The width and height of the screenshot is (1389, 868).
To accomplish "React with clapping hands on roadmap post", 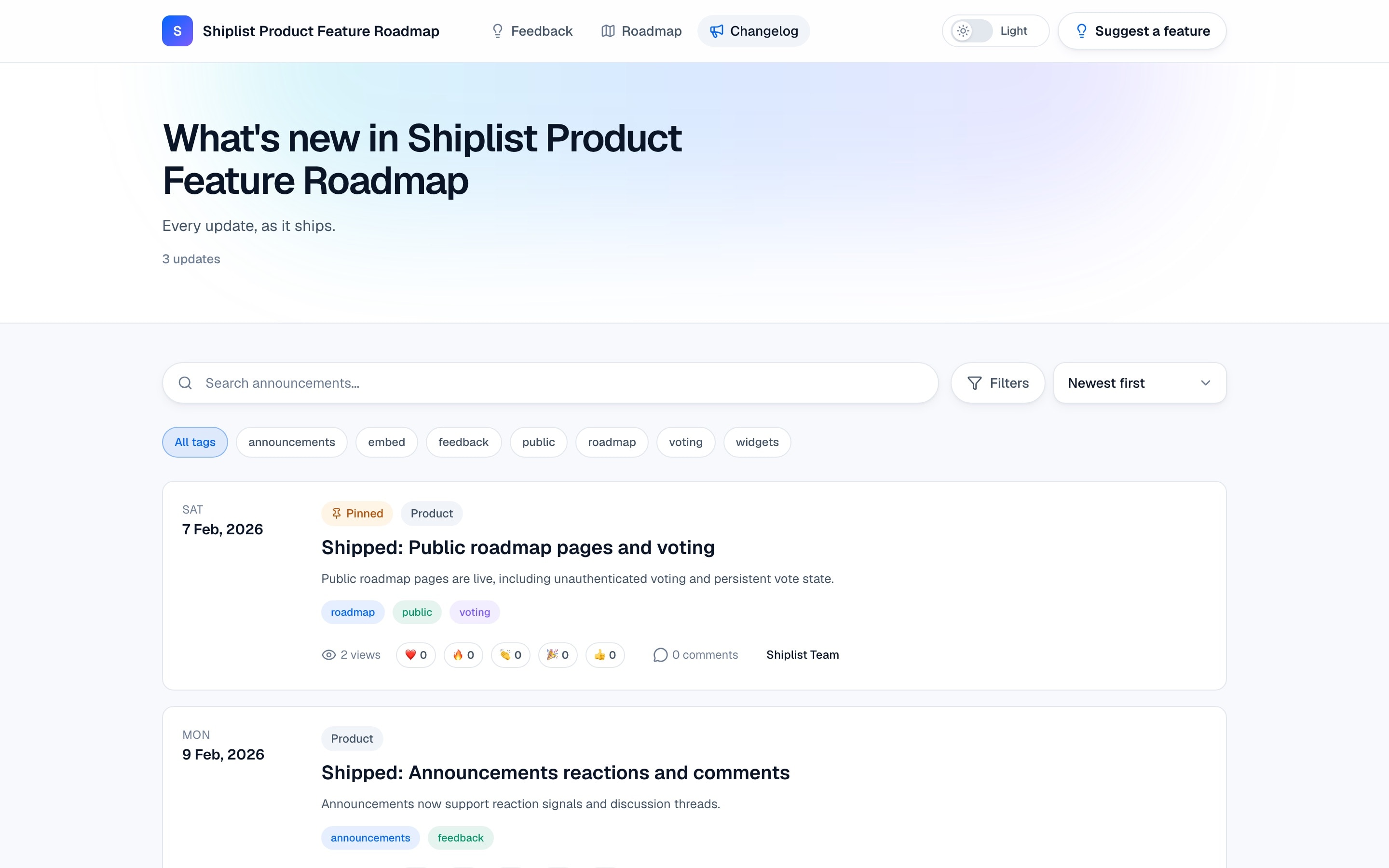I will click(510, 655).
